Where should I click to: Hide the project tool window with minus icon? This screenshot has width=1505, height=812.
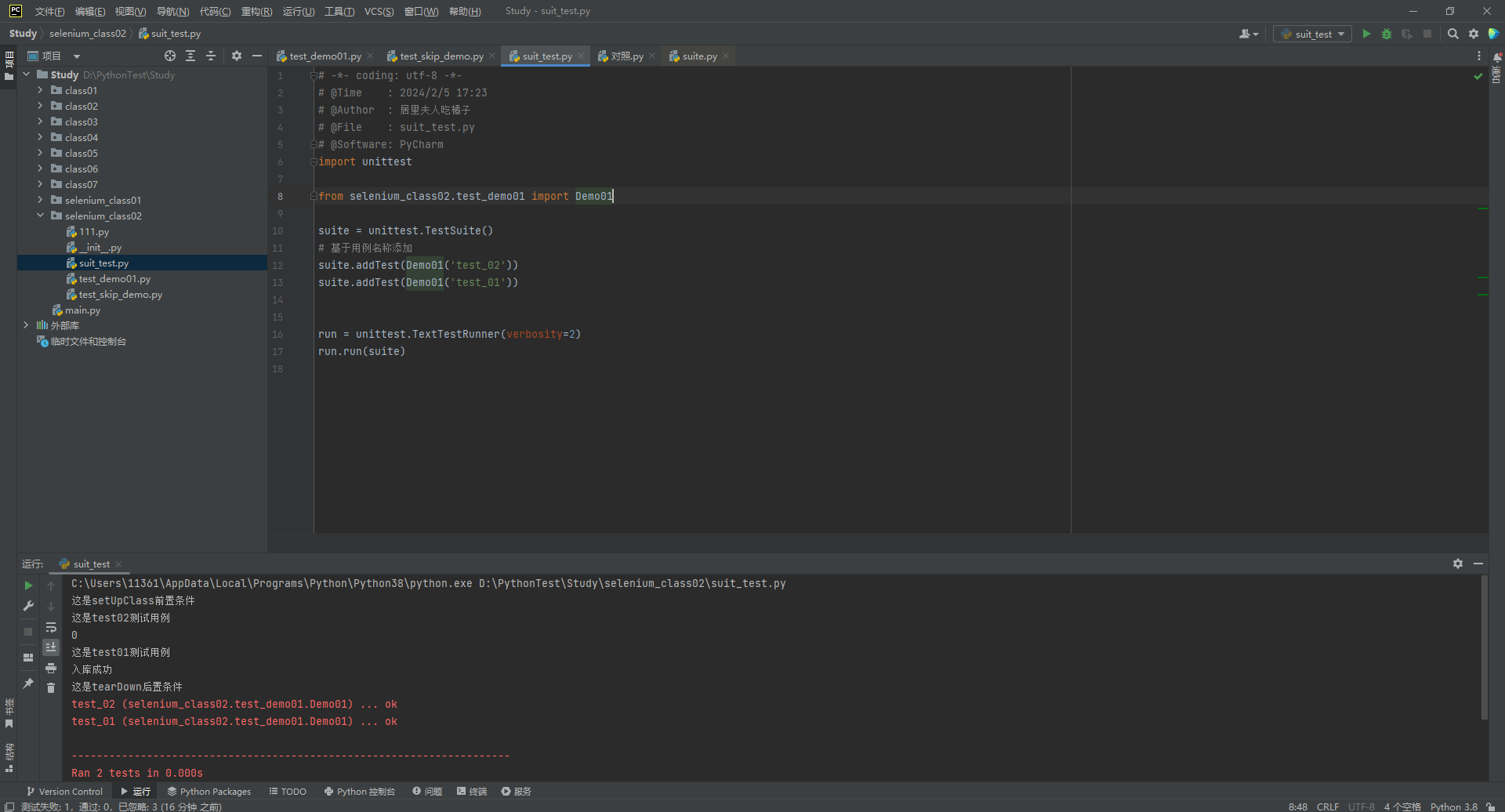[x=257, y=56]
